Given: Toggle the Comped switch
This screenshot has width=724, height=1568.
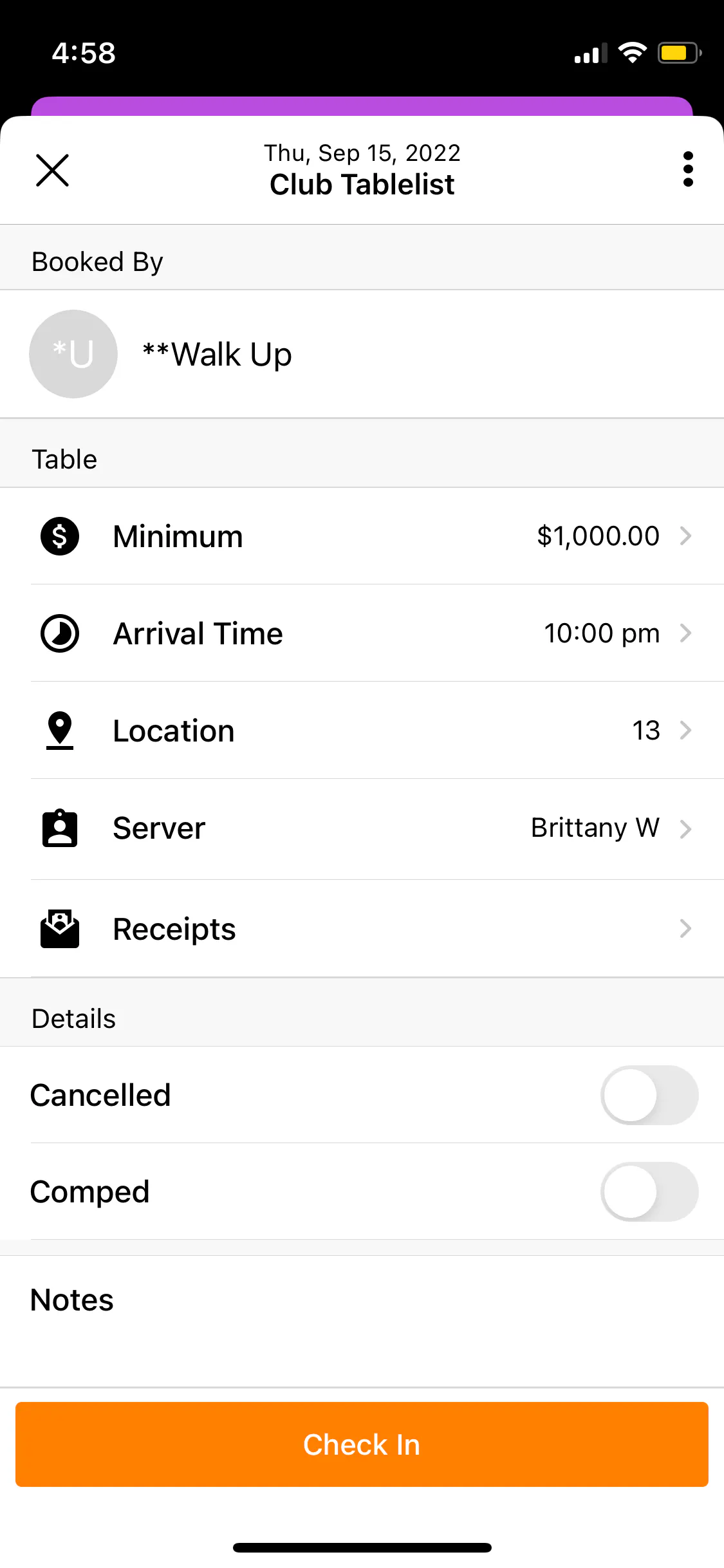Looking at the screenshot, I should (x=649, y=1191).
